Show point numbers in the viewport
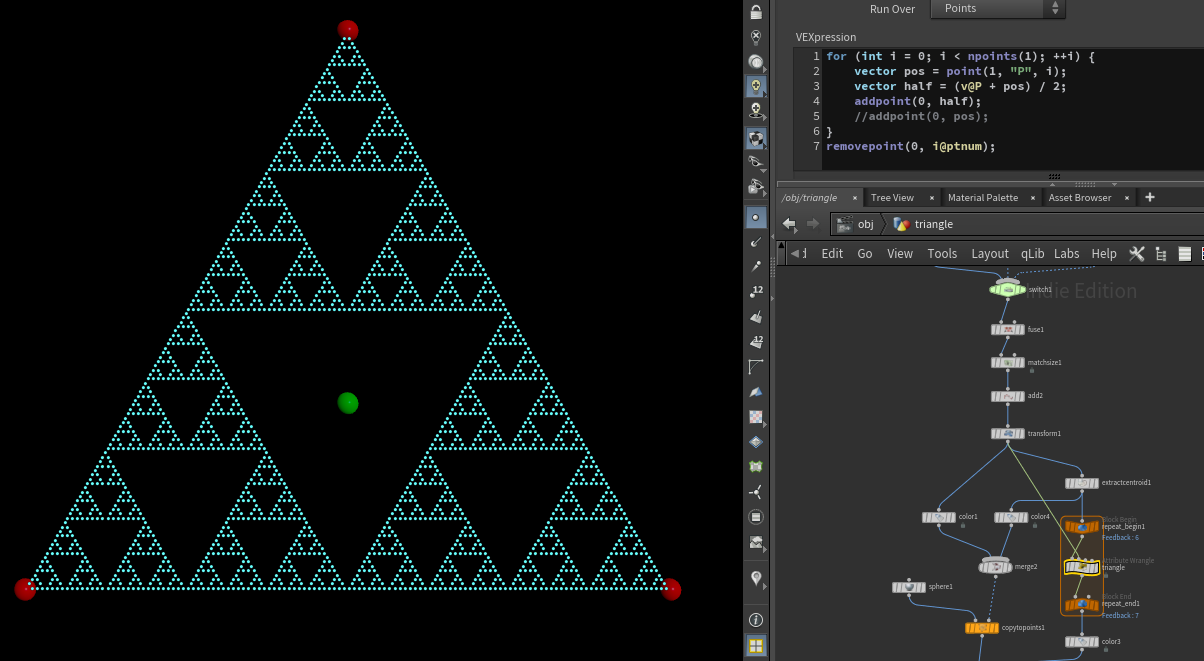Viewport: 1204px width, 661px height. [x=756, y=291]
